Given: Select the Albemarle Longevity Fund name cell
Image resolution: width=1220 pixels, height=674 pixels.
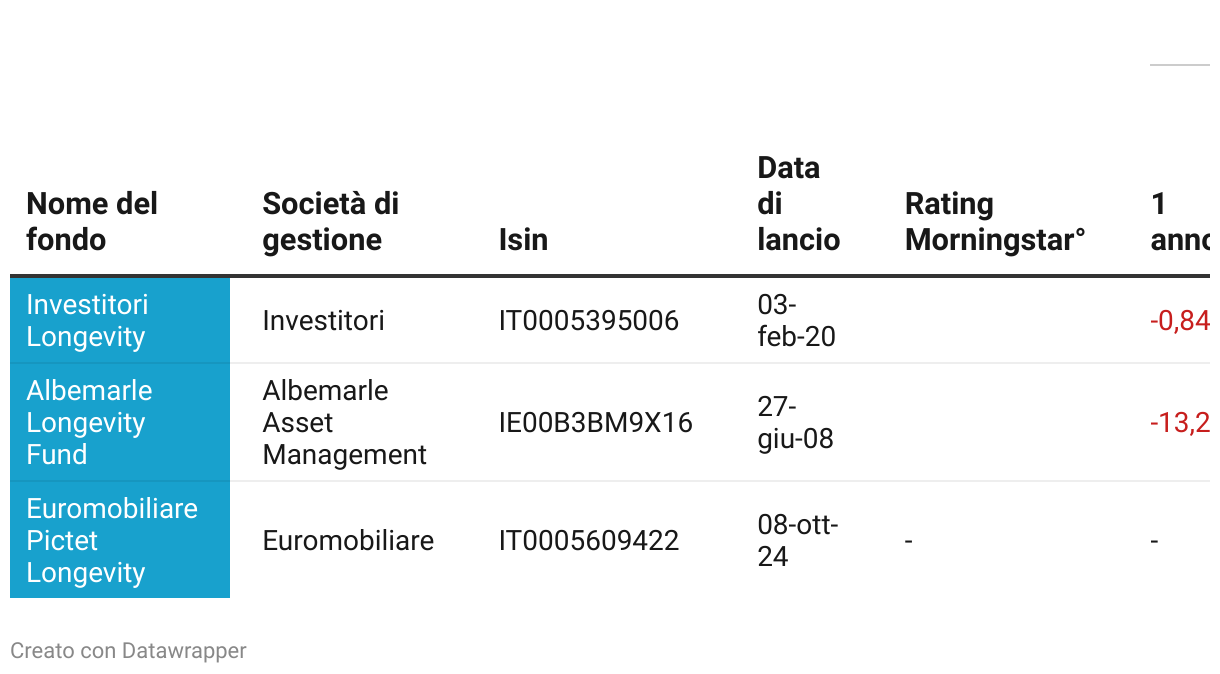Looking at the screenshot, I should 89,422.
